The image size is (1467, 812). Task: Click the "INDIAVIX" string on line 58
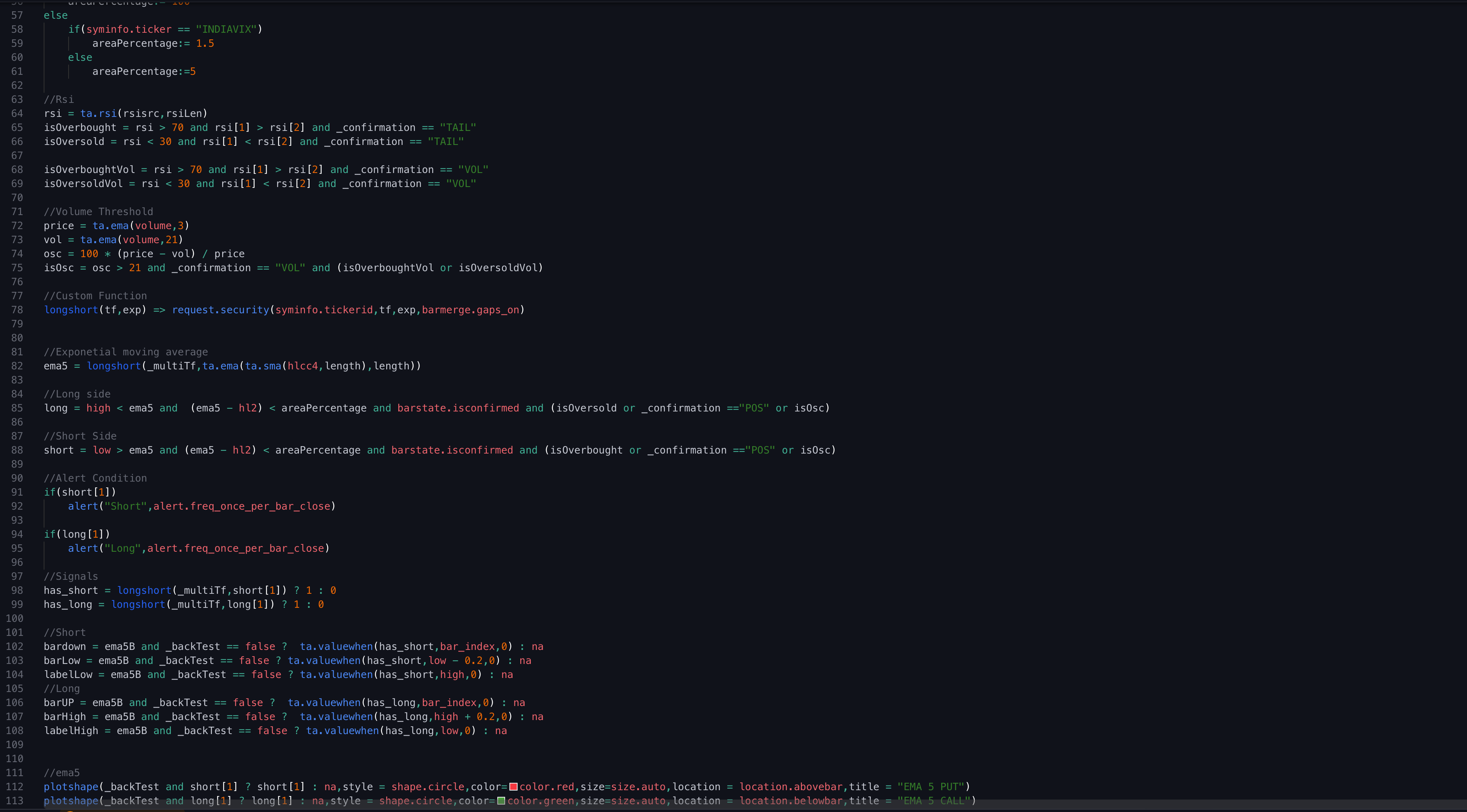(x=226, y=29)
